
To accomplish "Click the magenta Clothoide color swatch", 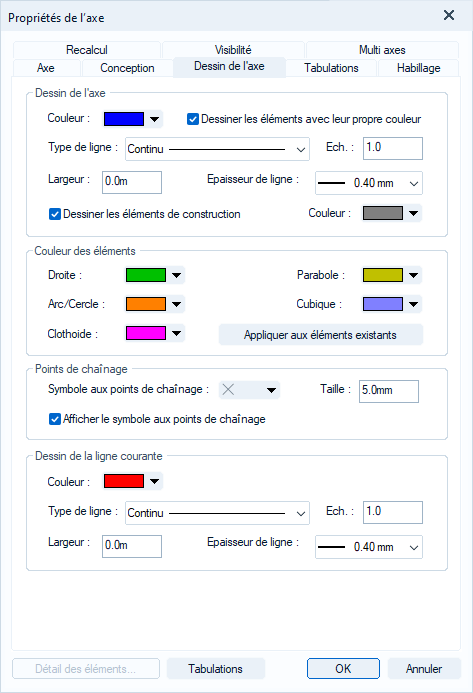I will (x=146, y=333).
